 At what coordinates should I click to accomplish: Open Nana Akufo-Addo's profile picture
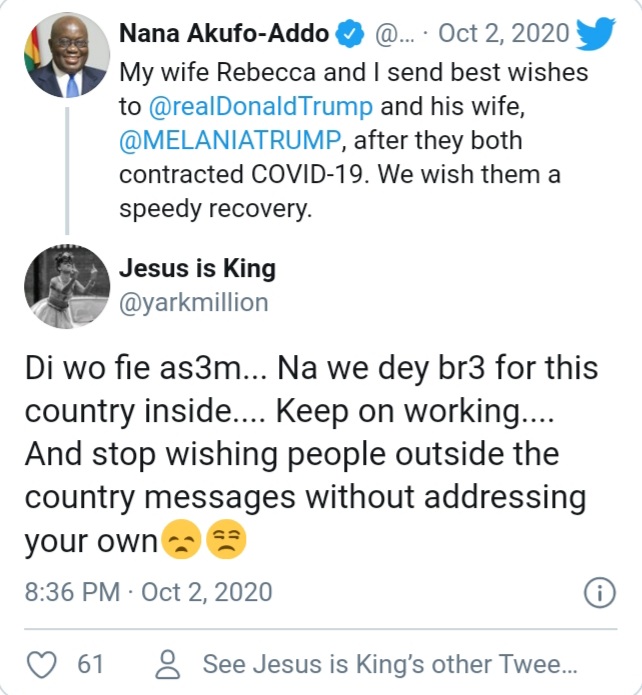(x=67, y=57)
